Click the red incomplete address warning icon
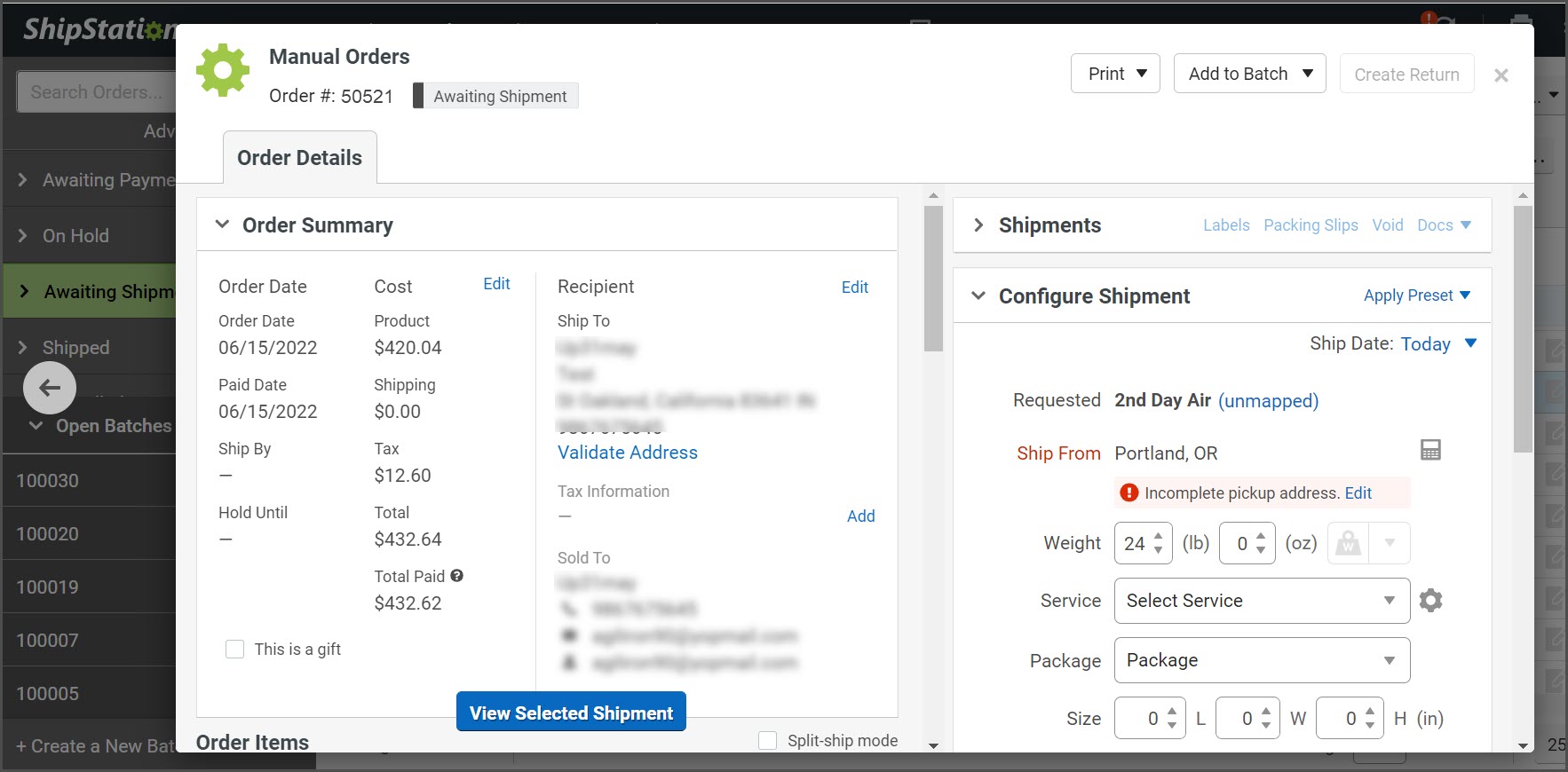Viewport: 1568px width, 772px height. [1128, 492]
